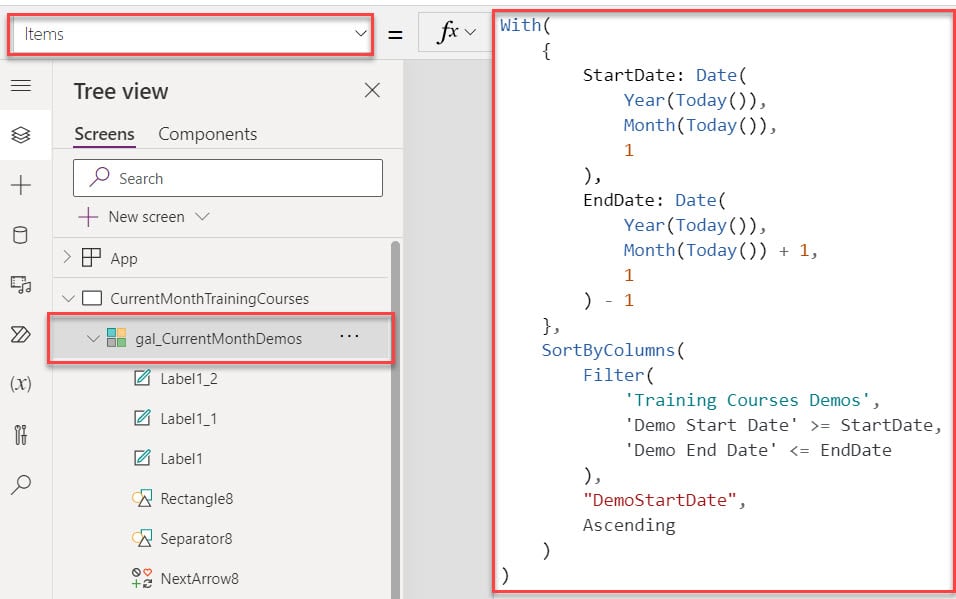
Task: Select the Rectangle8 tree item
Action: point(196,498)
